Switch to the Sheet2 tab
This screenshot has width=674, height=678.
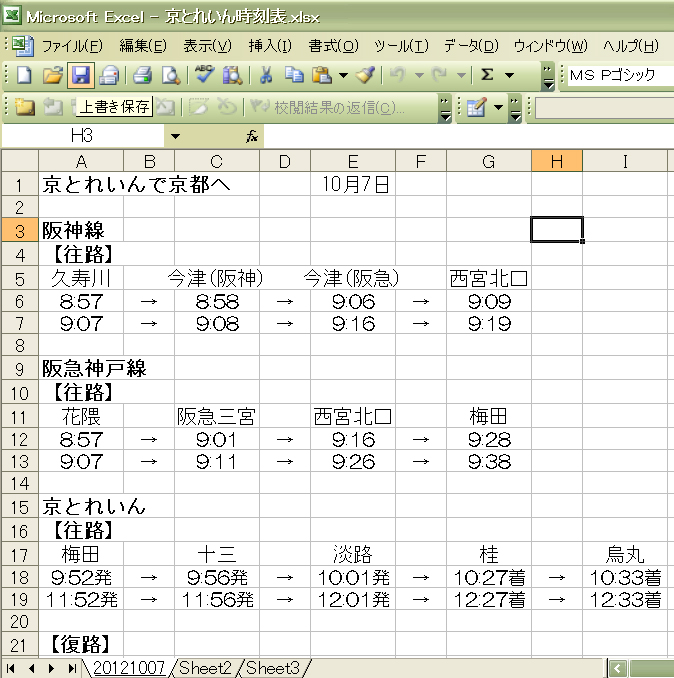[x=207, y=668]
